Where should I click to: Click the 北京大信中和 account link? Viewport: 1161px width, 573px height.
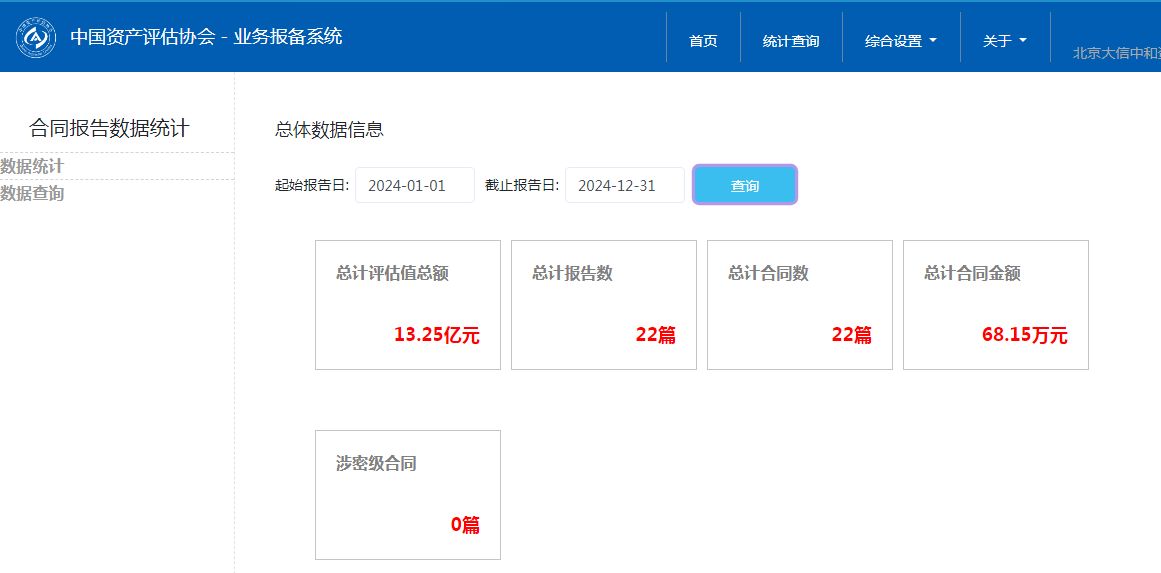pyautogui.click(x=1115, y=53)
